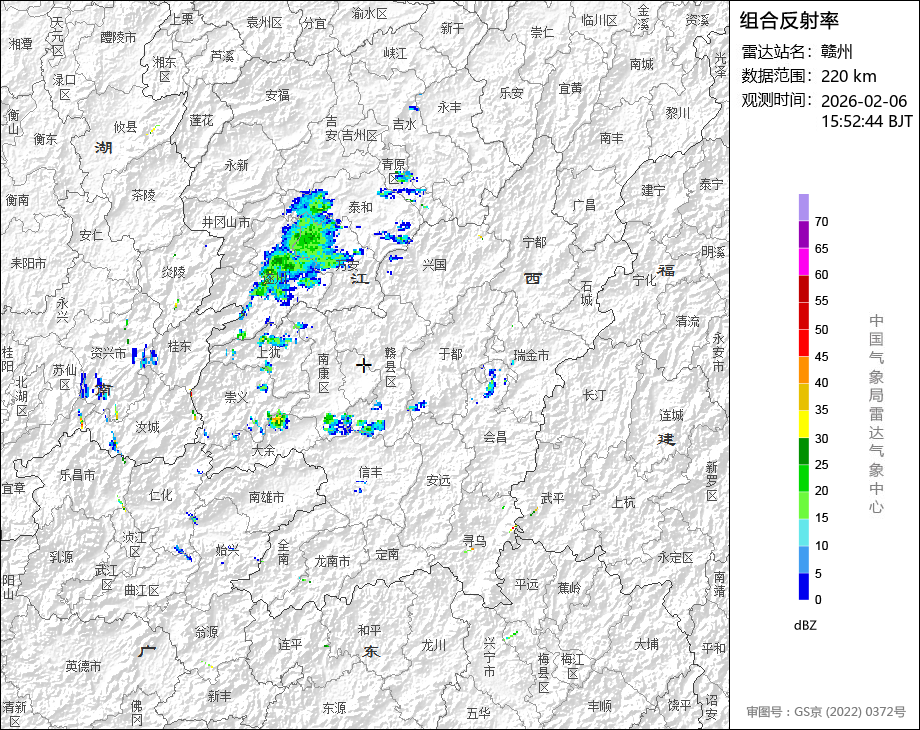Click the 醴陵市 city label

pos(118,37)
